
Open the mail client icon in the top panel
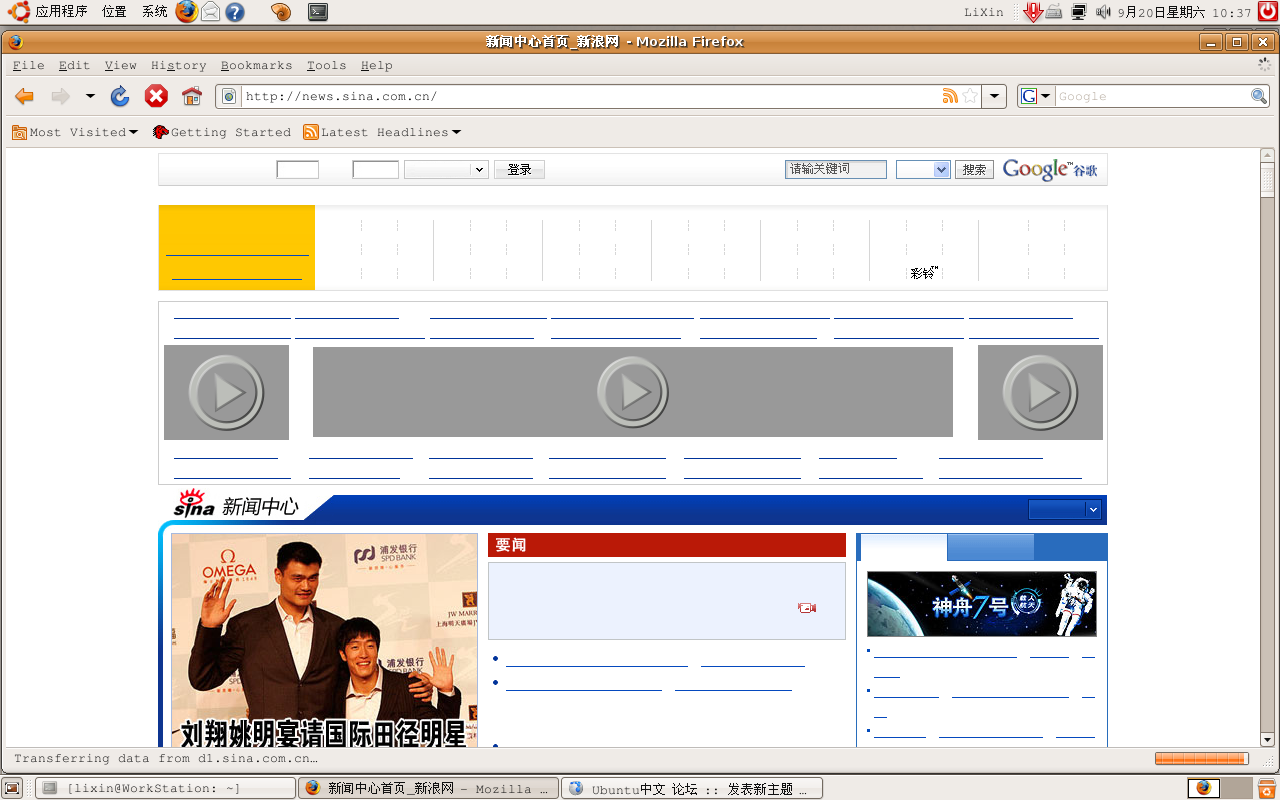210,12
